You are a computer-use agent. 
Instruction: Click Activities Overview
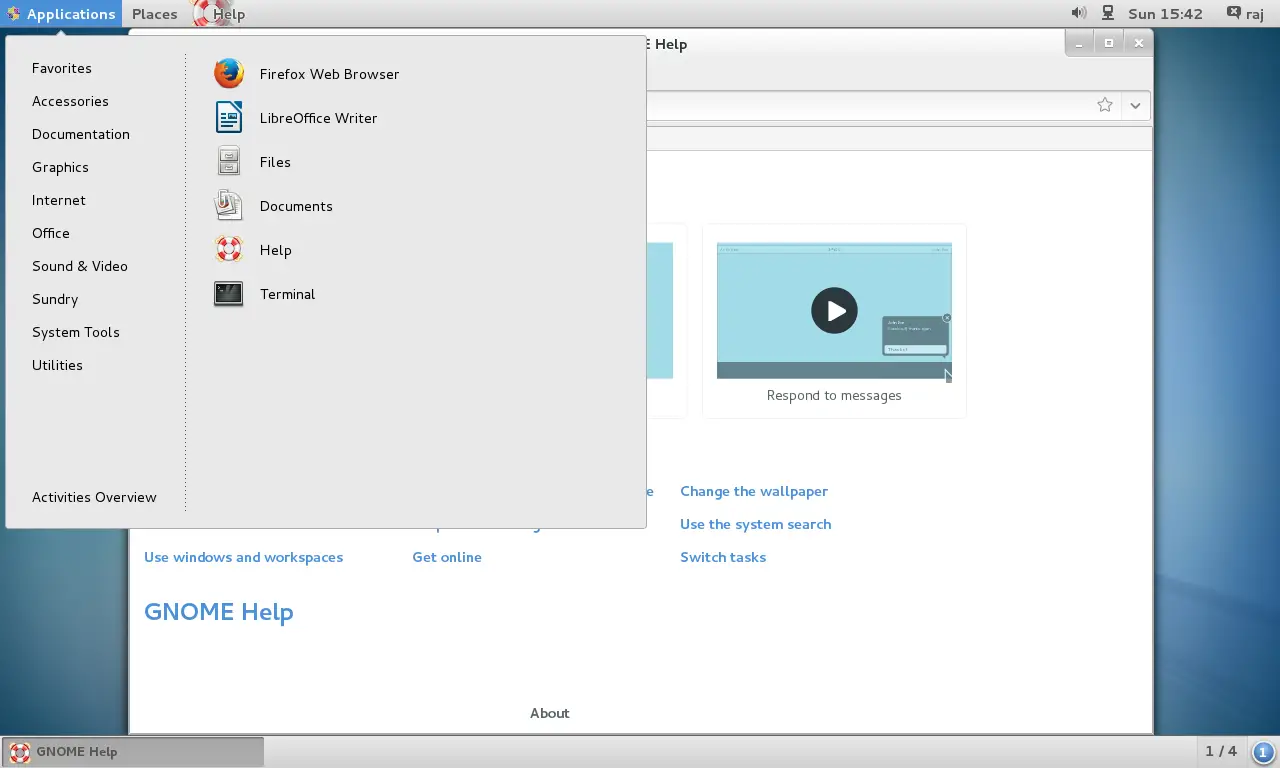click(94, 497)
